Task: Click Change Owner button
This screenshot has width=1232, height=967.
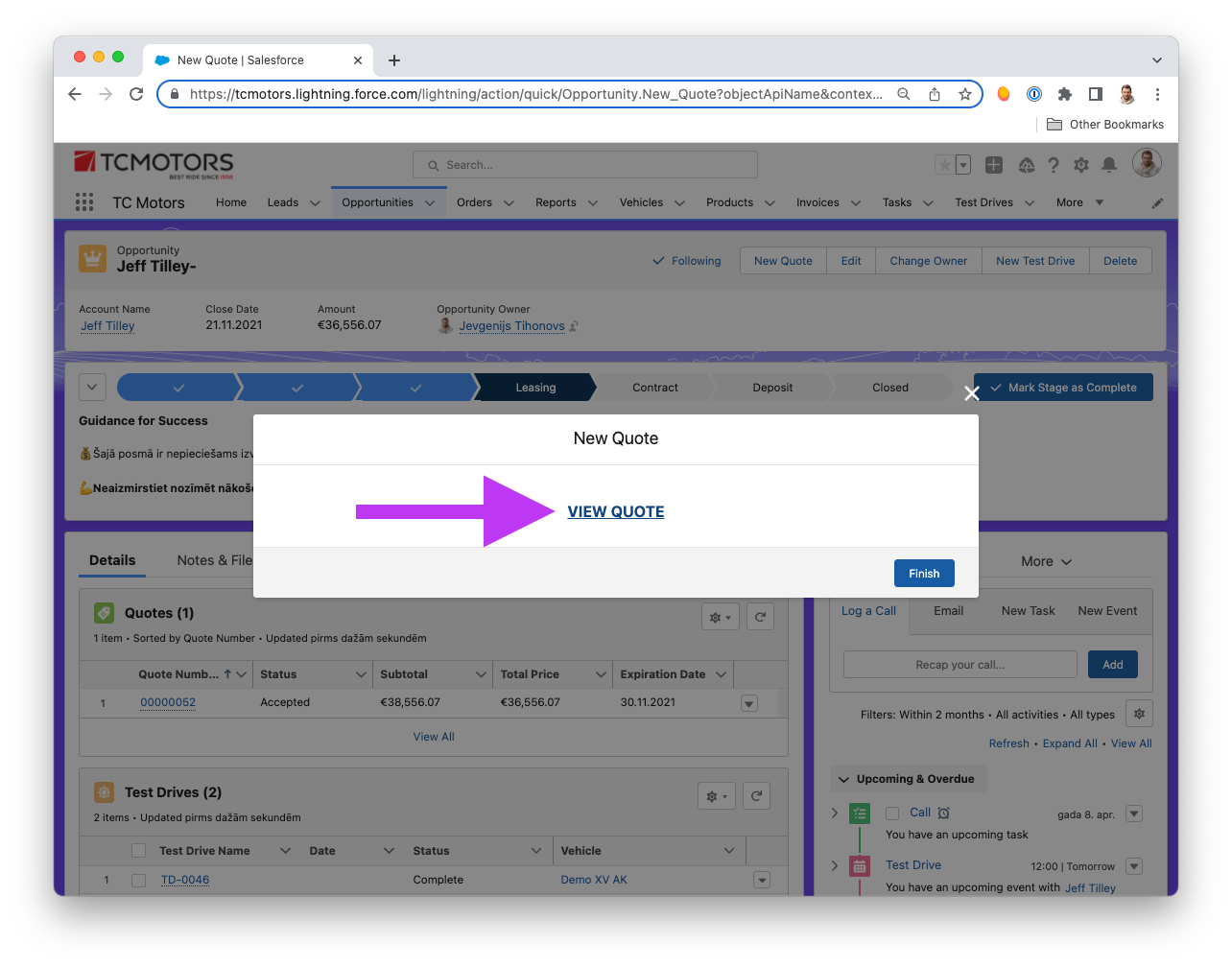Action: [929, 261]
